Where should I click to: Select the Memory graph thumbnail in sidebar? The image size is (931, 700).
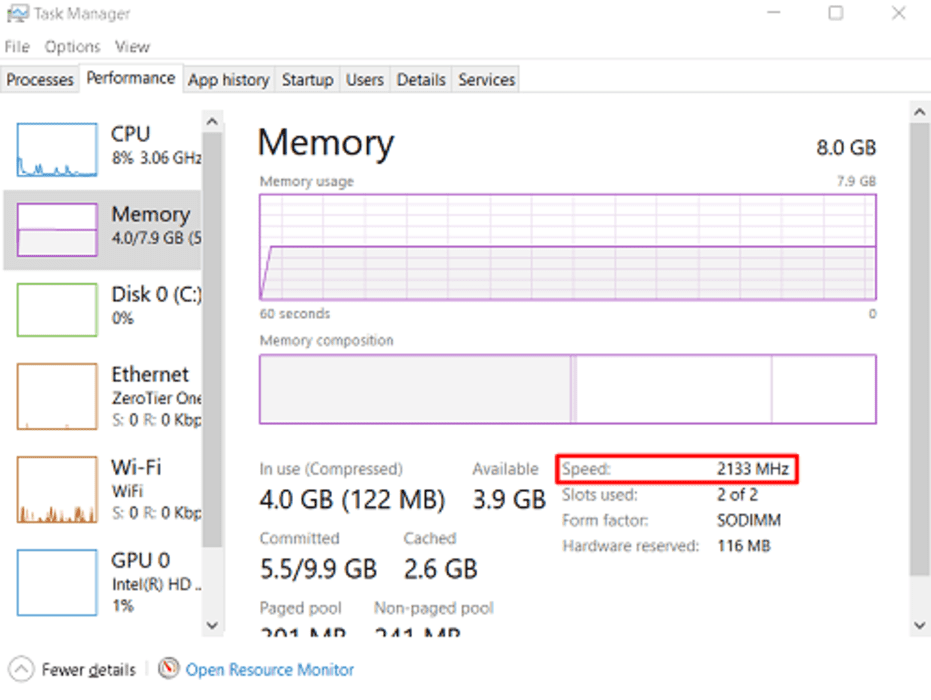click(57, 229)
